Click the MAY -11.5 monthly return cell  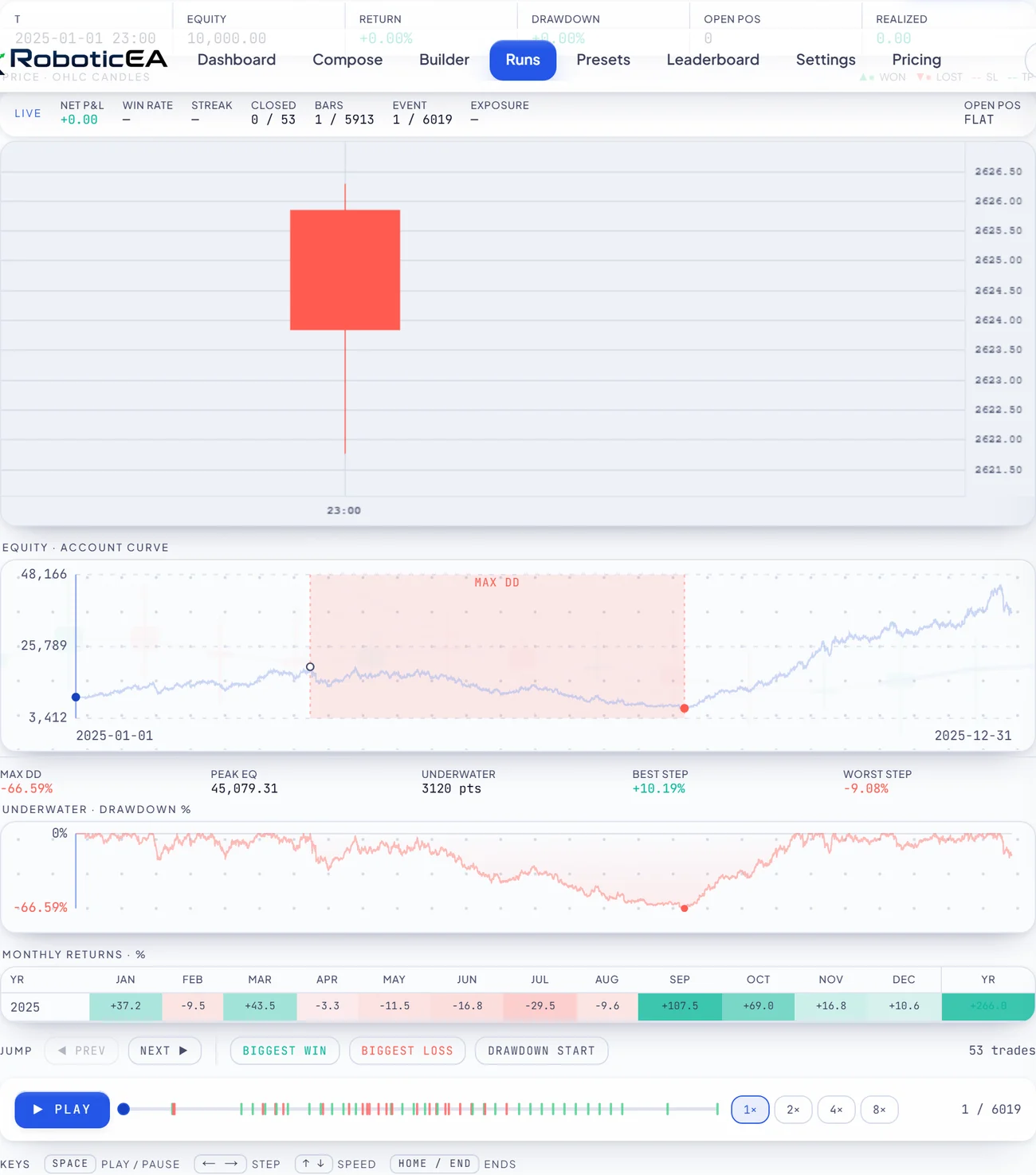(x=394, y=1006)
